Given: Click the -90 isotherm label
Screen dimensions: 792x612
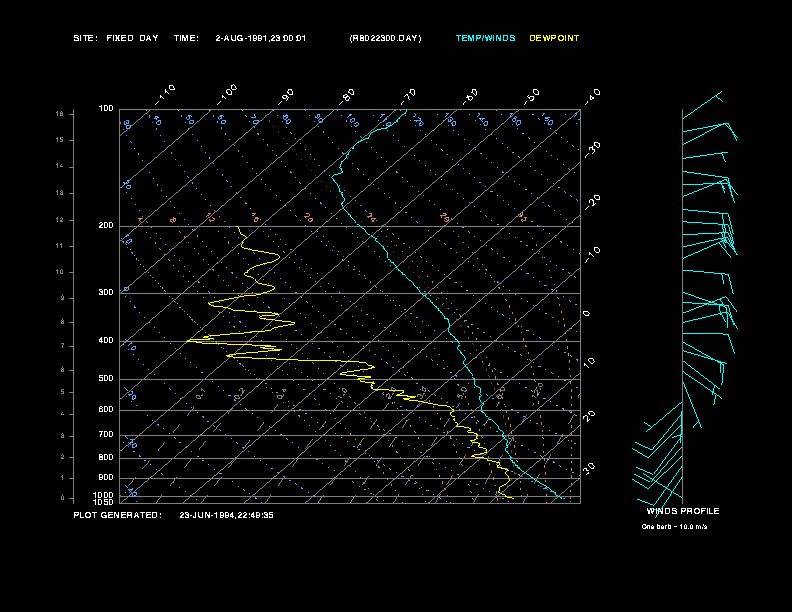Looking at the screenshot, I should click(286, 96).
